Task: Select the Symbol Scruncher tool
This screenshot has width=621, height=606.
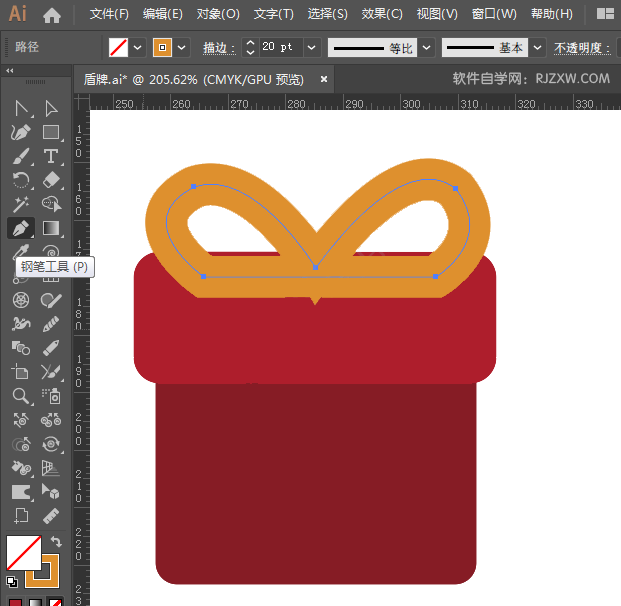Action: [x=51, y=420]
